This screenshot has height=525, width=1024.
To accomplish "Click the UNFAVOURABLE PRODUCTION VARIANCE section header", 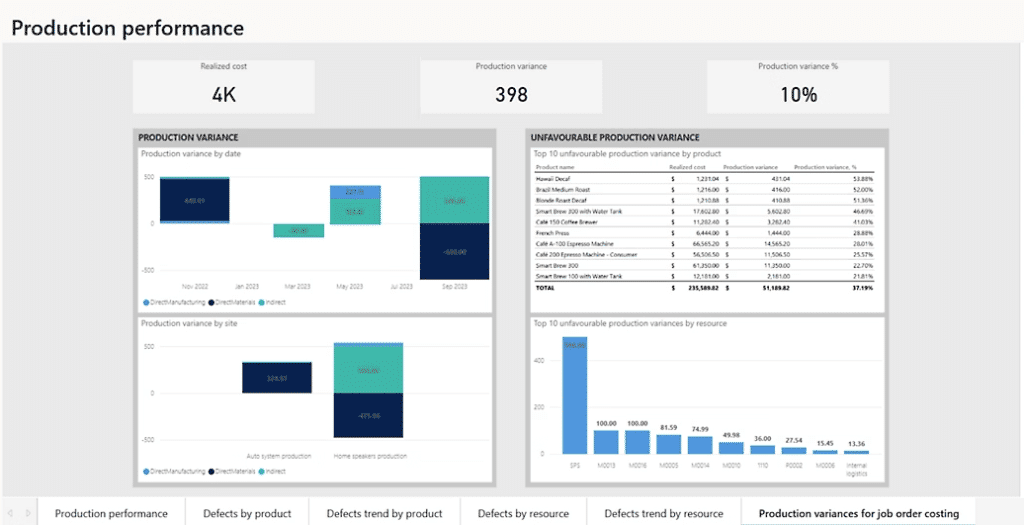I will pos(615,138).
